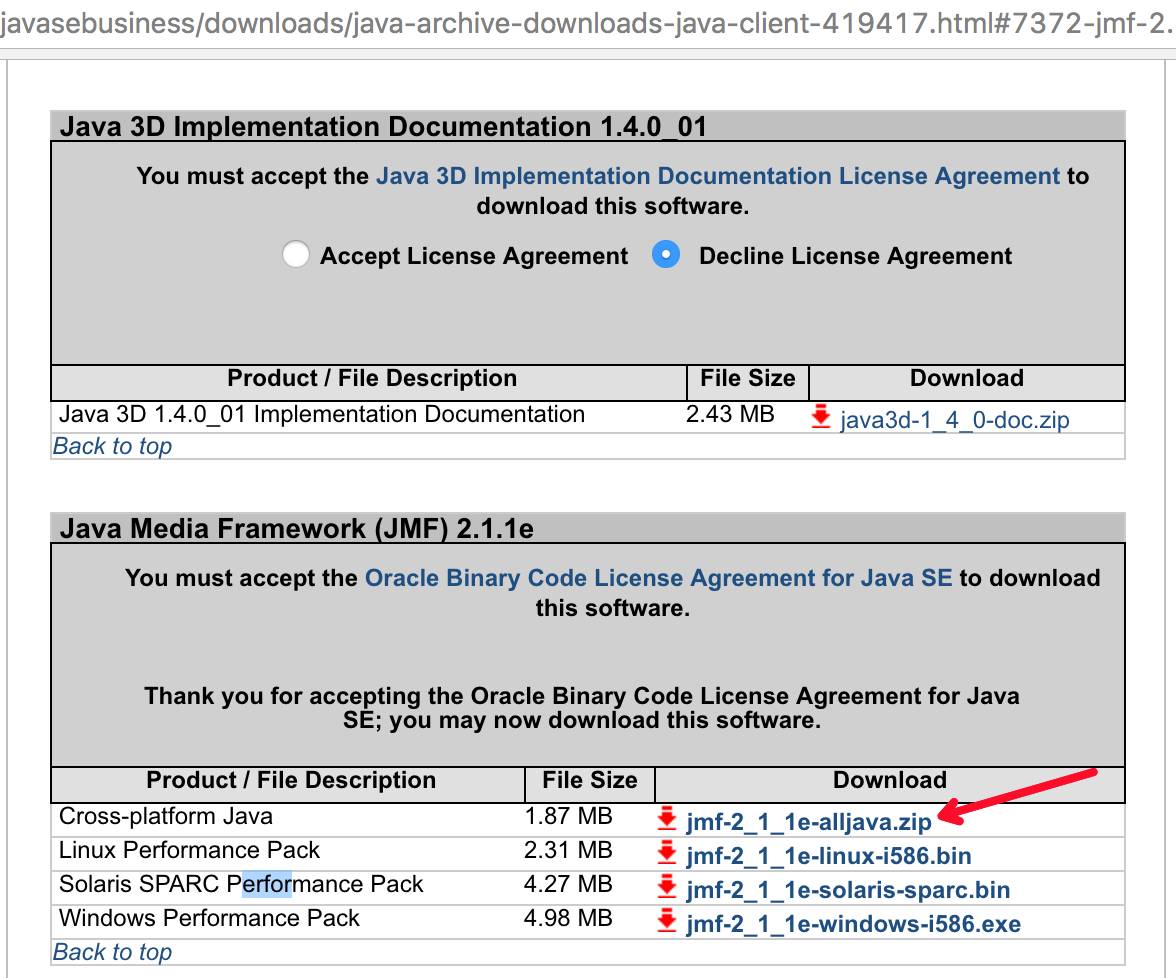Click the '4.27 MB' file size cell

tap(568, 884)
